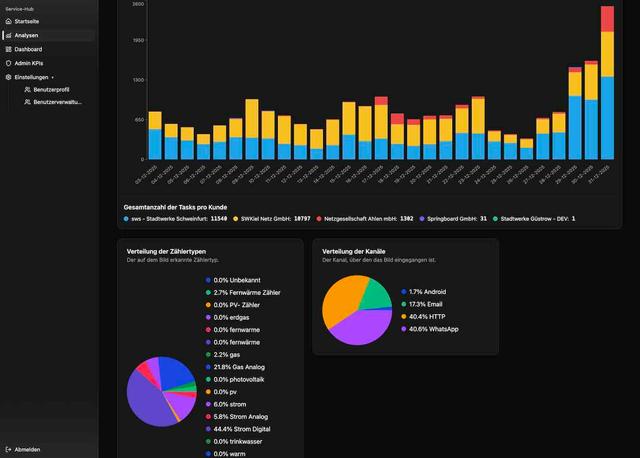
Task: Click the Benutzerprofil user icon
Action: (x=27, y=90)
